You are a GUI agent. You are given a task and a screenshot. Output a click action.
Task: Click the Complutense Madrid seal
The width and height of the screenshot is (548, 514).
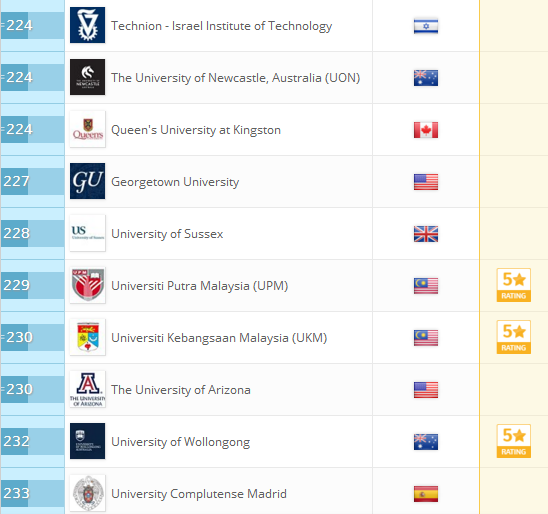pos(87,493)
